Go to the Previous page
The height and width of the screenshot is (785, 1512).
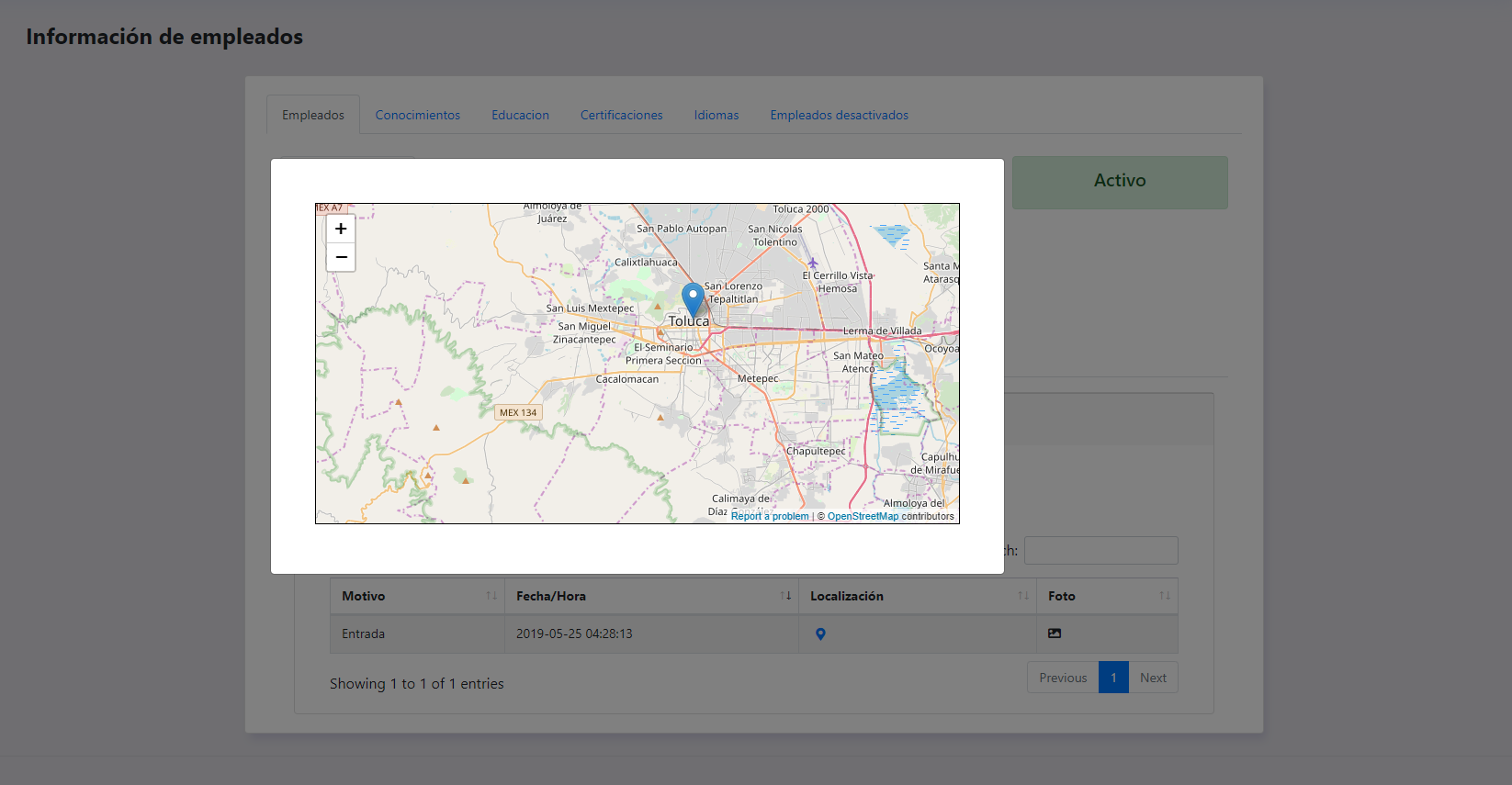[1063, 678]
